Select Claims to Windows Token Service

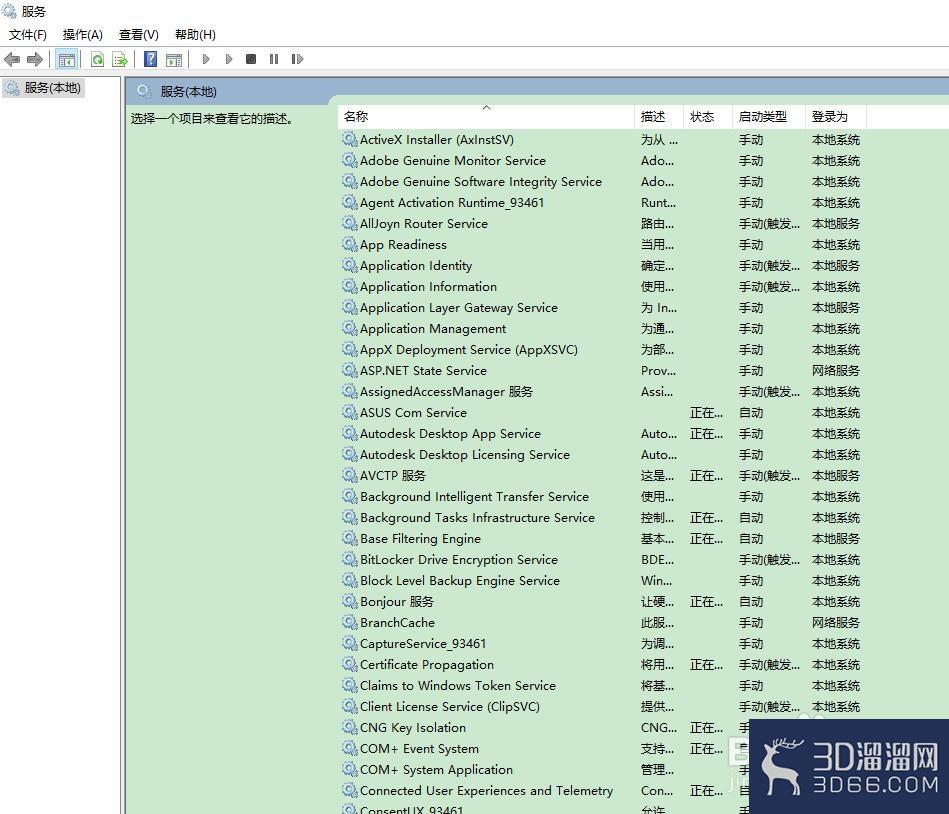click(458, 685)
